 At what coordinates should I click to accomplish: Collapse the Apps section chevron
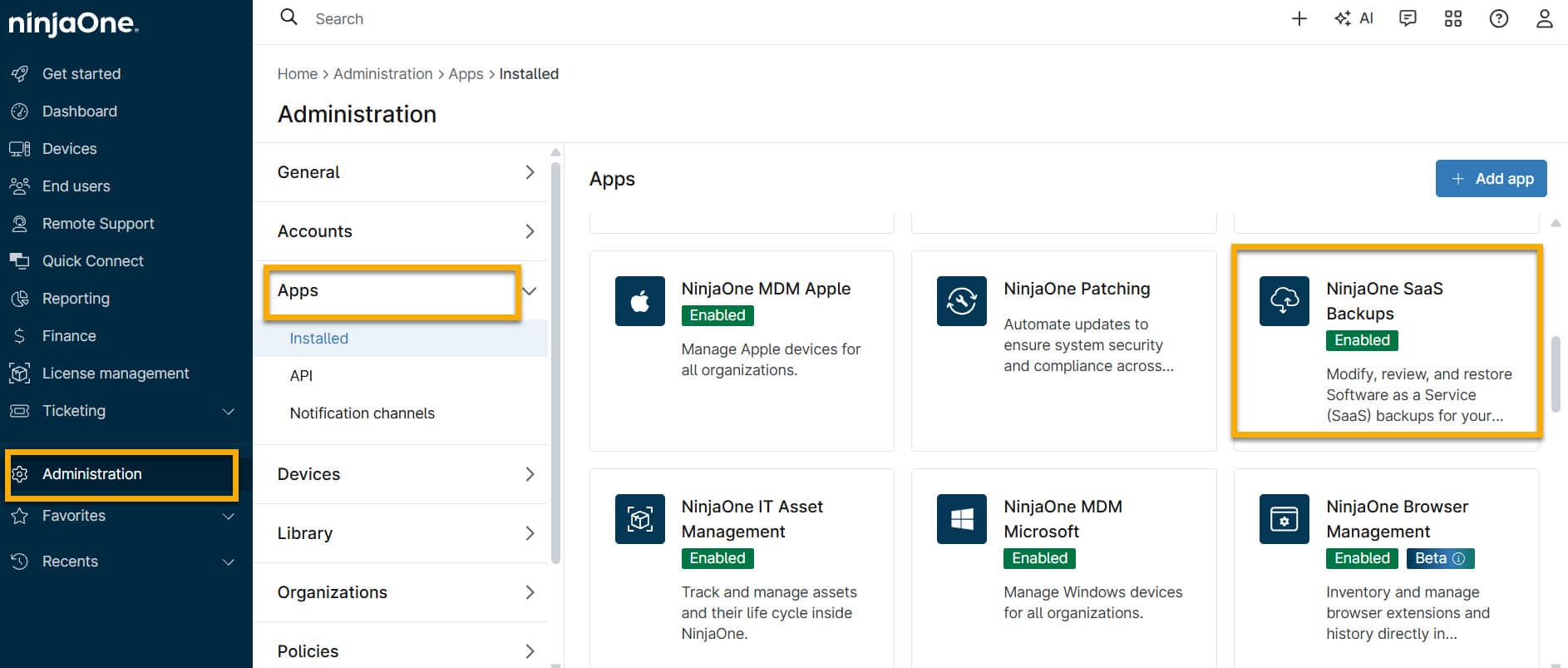530,290
